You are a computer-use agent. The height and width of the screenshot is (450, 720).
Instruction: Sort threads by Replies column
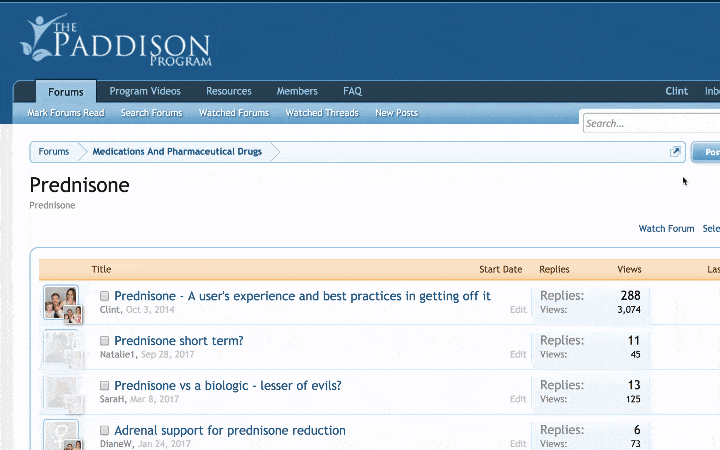coord(554,269)
